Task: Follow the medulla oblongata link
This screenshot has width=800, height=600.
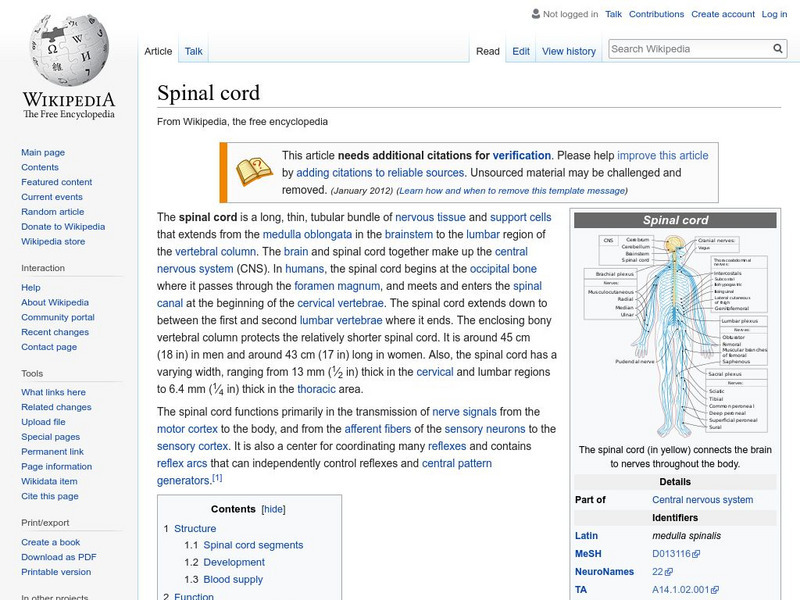Action: click(307, 234)
